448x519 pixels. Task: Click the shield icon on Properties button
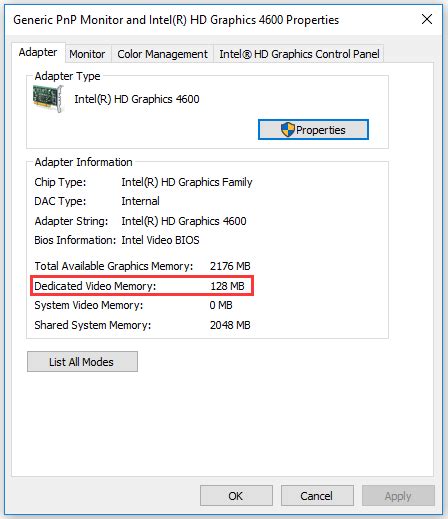point(288,130)
